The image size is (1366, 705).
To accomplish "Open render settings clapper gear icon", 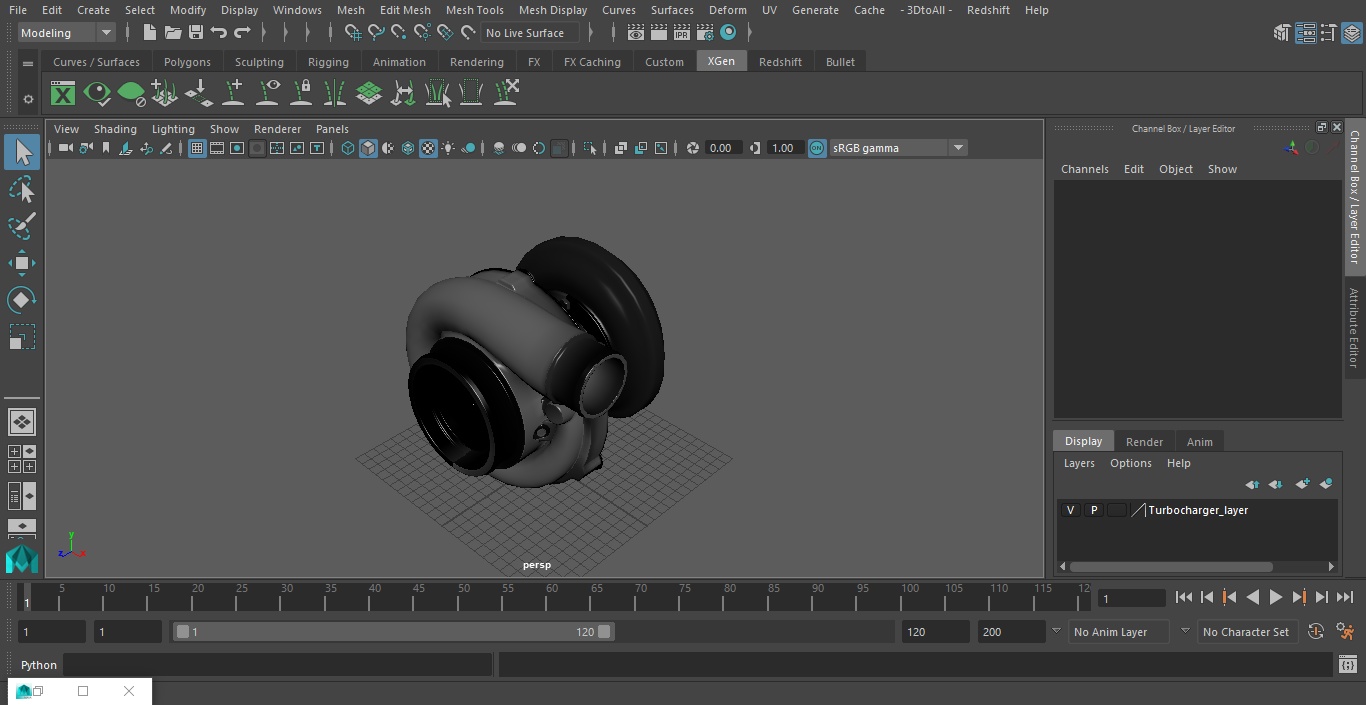I will [x=705, y=33].
